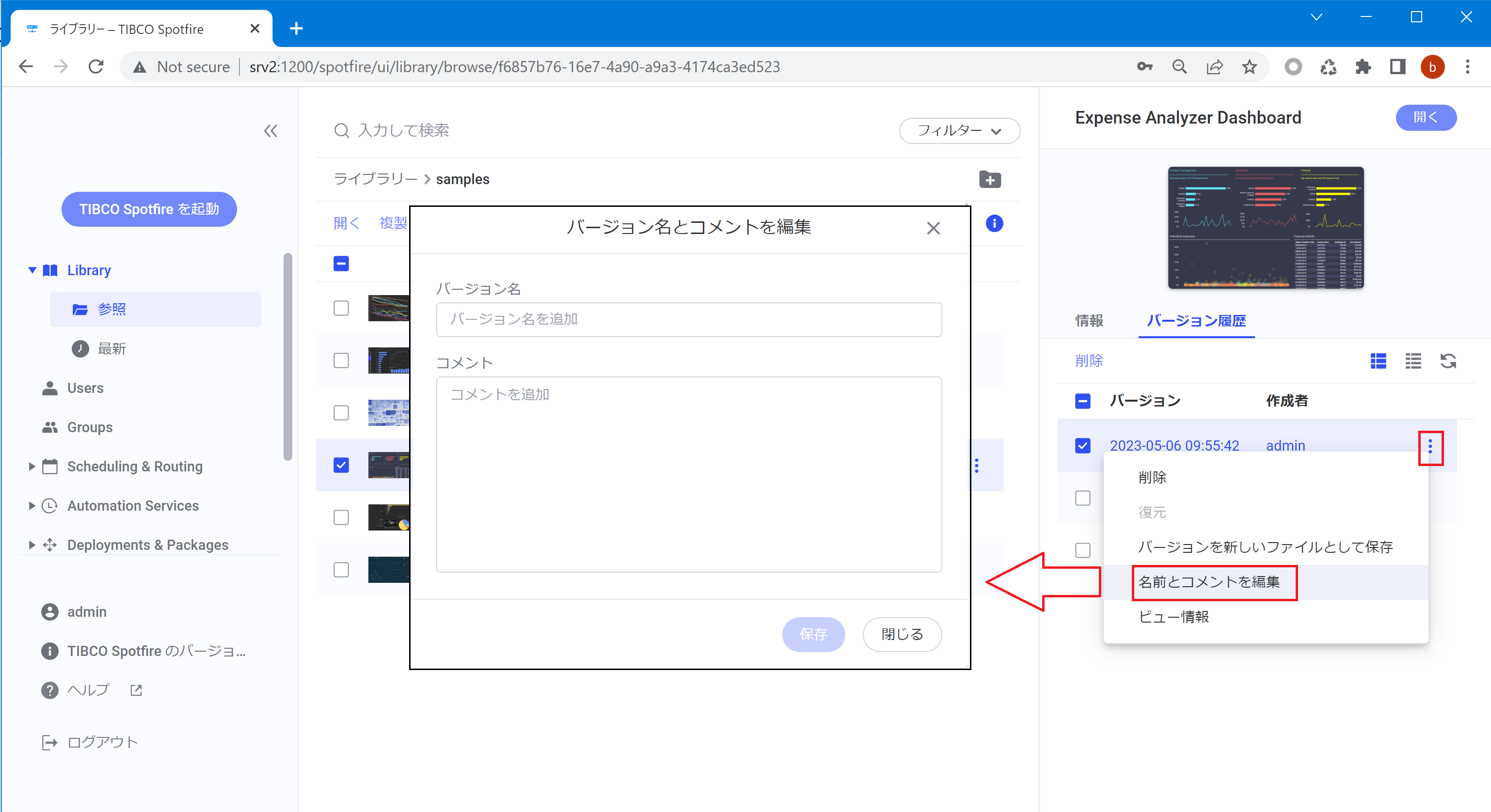Open browser extensions puzzle icon
Screen dimensions: 1491x812
click(x=1363, y=66)
